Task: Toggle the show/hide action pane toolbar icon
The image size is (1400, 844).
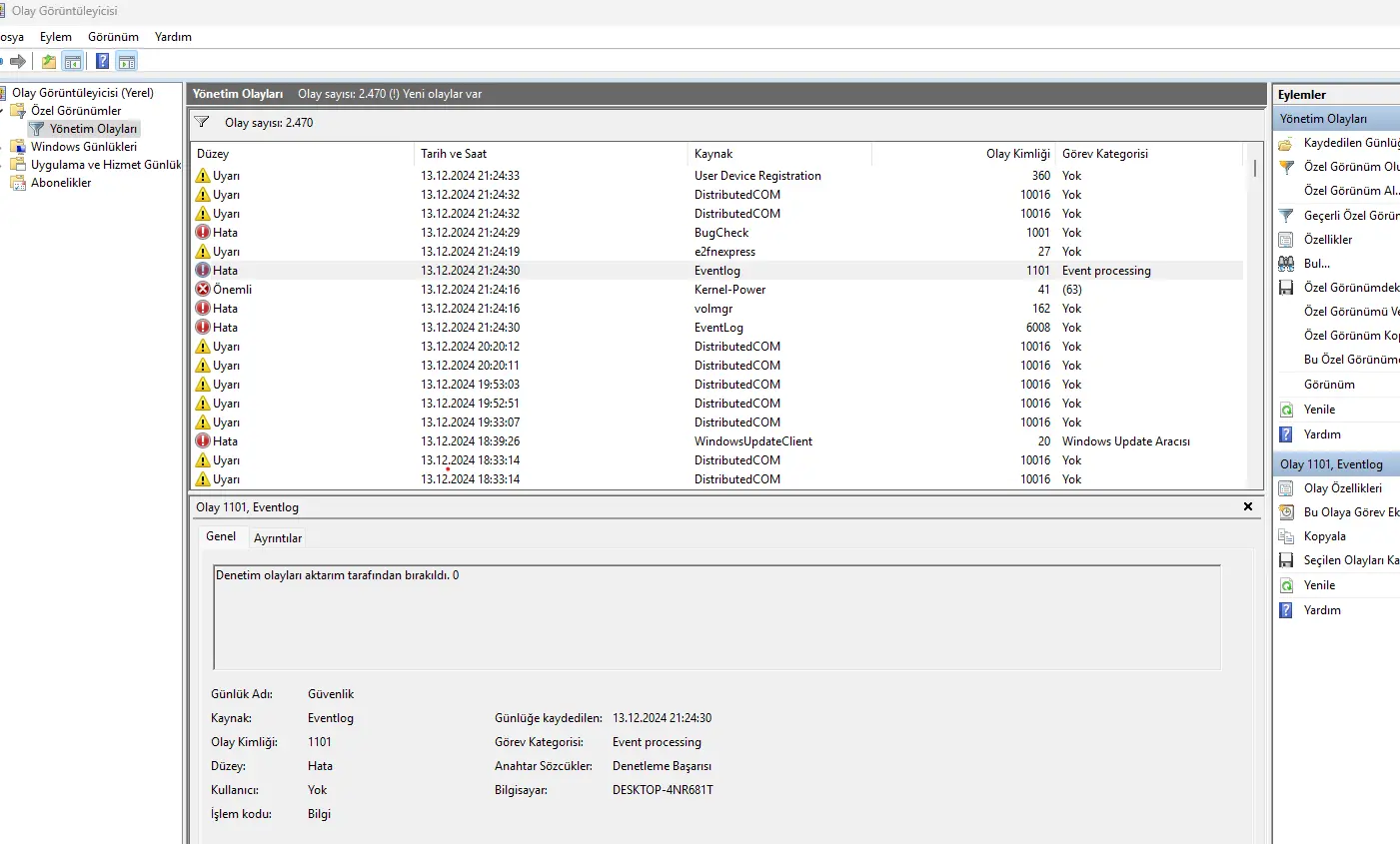Action: [126, 62]
